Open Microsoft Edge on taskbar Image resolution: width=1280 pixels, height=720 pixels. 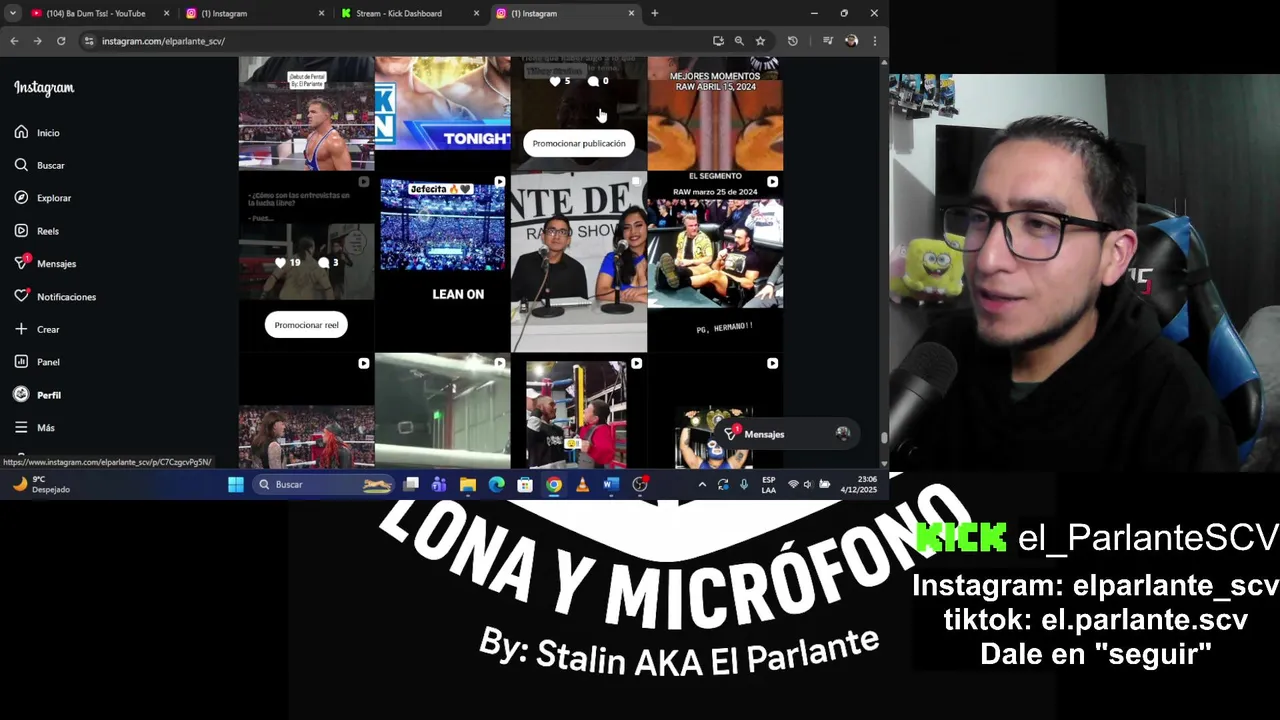(496, 484)
